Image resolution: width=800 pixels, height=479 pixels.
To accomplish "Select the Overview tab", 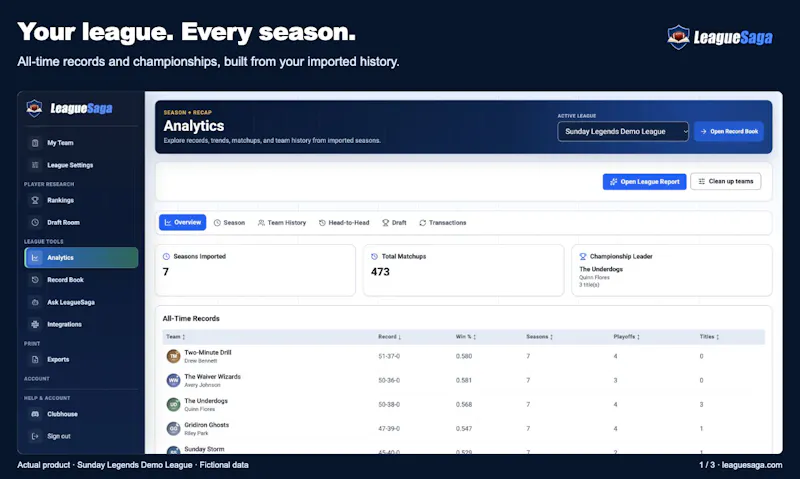I will coord(183,222).
